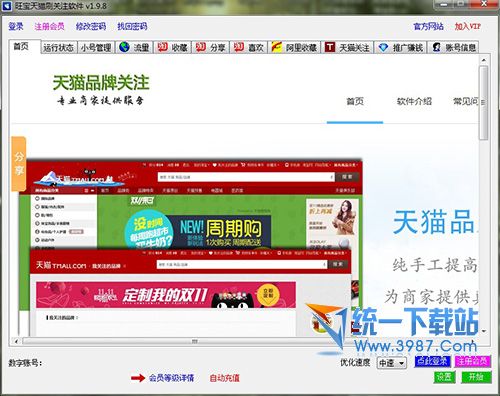Image resolution: width=500 pixels, height=396 pixels.
Task: Click the green 开始 button
Action: [x=476, y=377]
